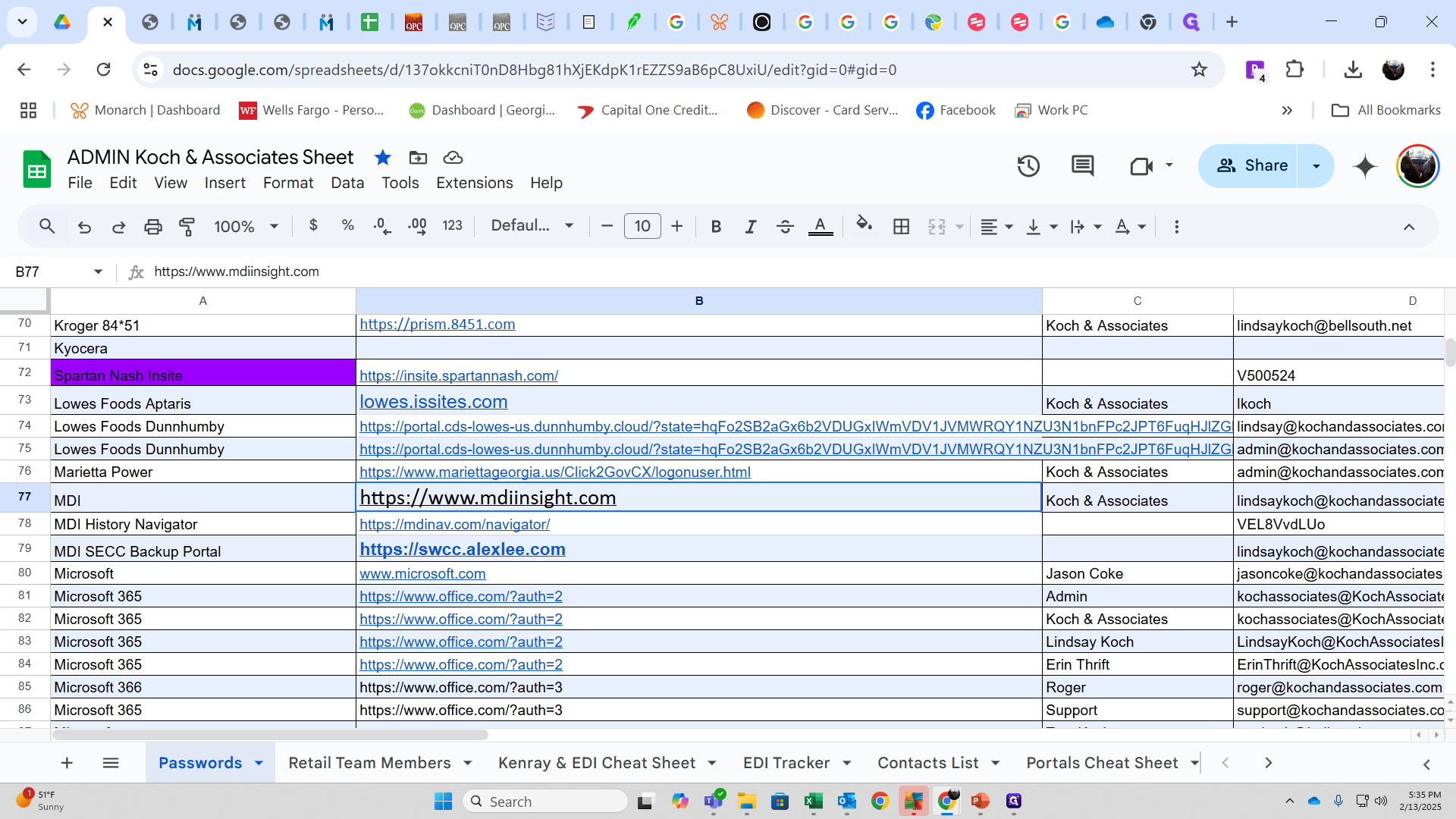Open the zoom level dropdown
The image size is (1456, 819).
coord(246,226)
